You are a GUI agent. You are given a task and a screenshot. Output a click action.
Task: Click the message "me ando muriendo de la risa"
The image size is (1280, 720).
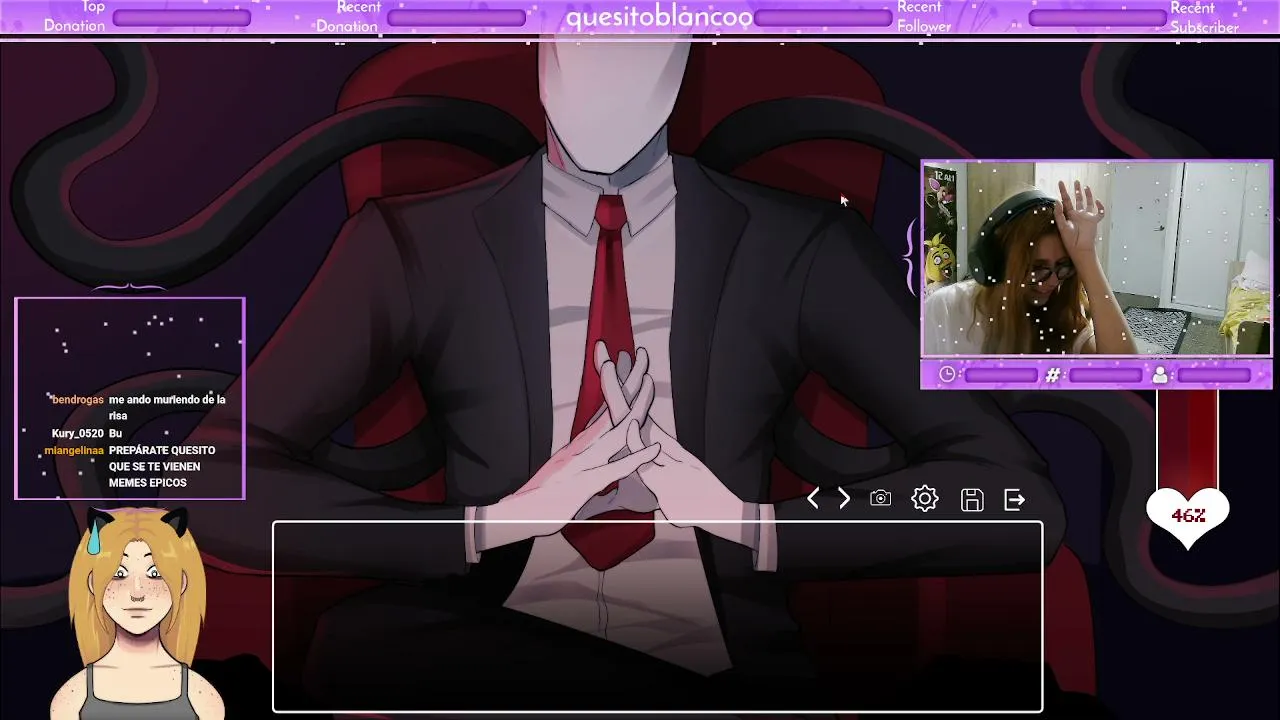tap(167, 407)
